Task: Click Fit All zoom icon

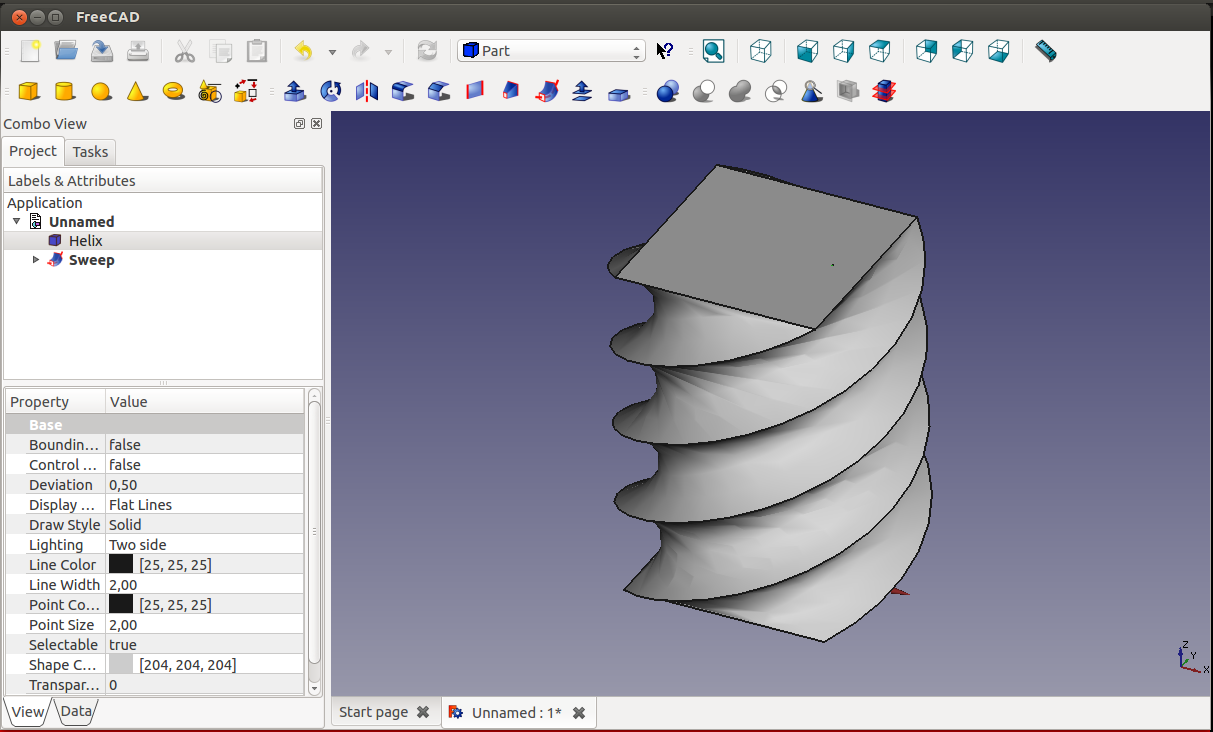Action: (x=713, y=51)
